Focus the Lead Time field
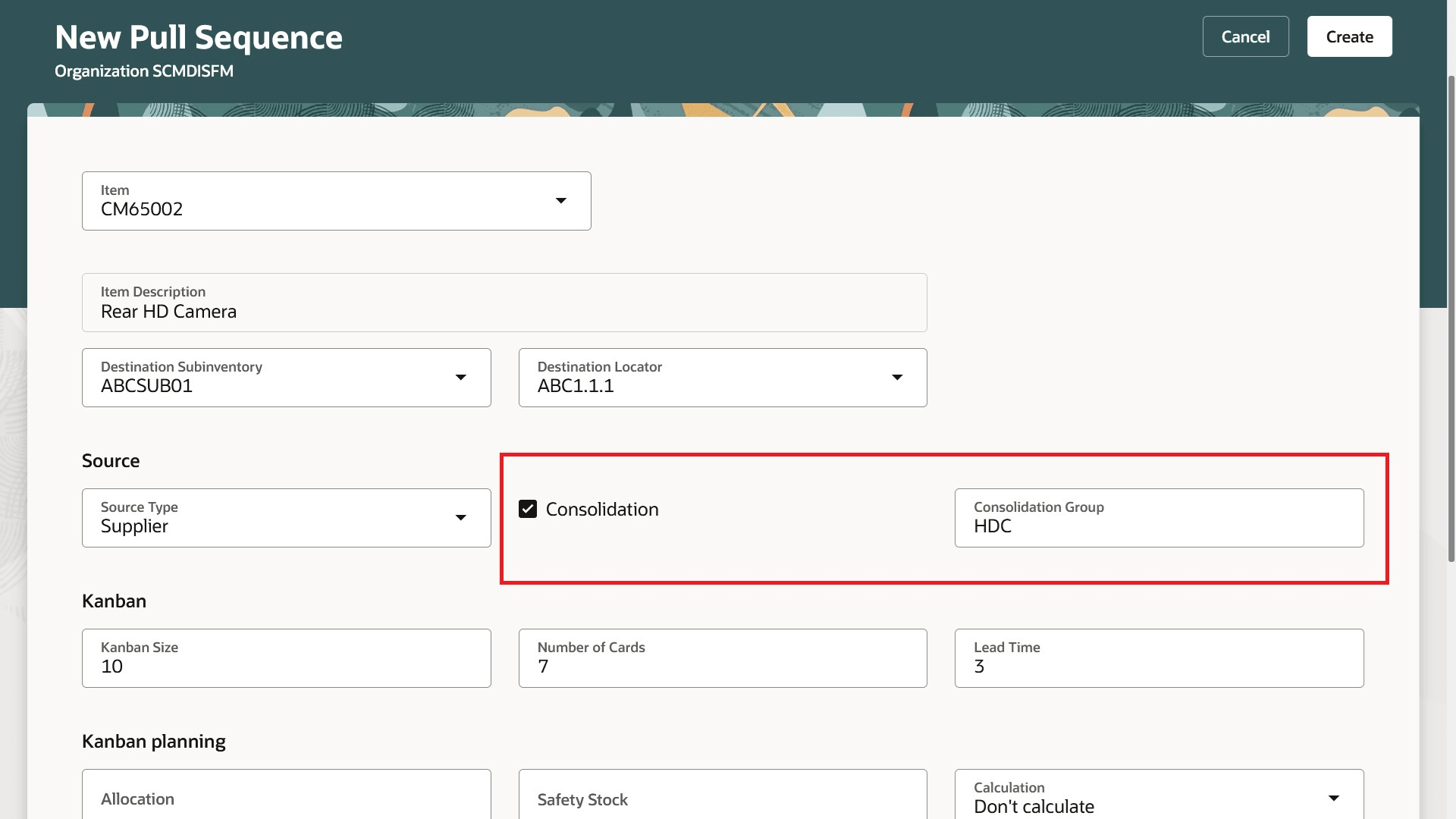The image size is (1456, 819). point(1159,658)
